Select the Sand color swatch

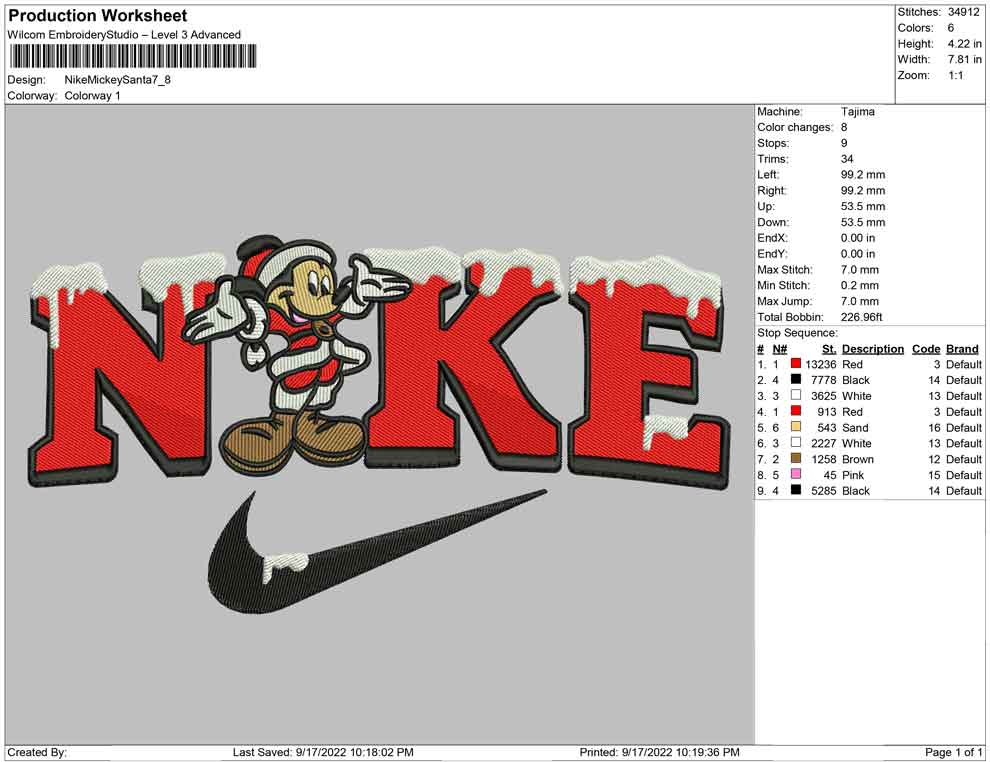coord(796,427)
